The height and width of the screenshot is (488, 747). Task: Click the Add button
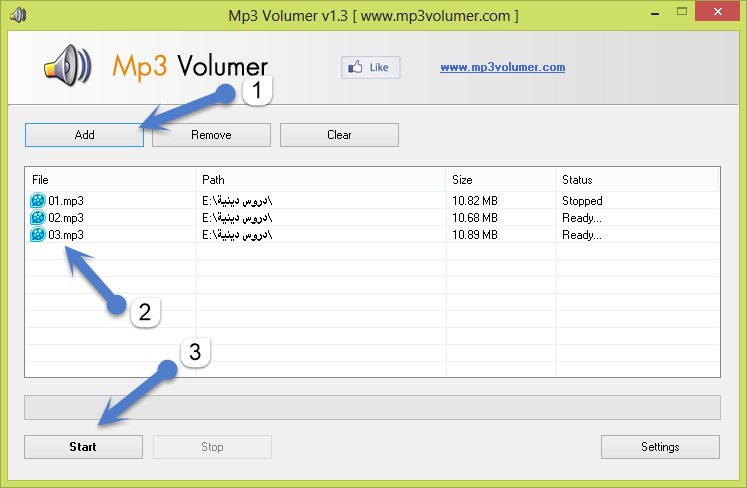(84, 135)
